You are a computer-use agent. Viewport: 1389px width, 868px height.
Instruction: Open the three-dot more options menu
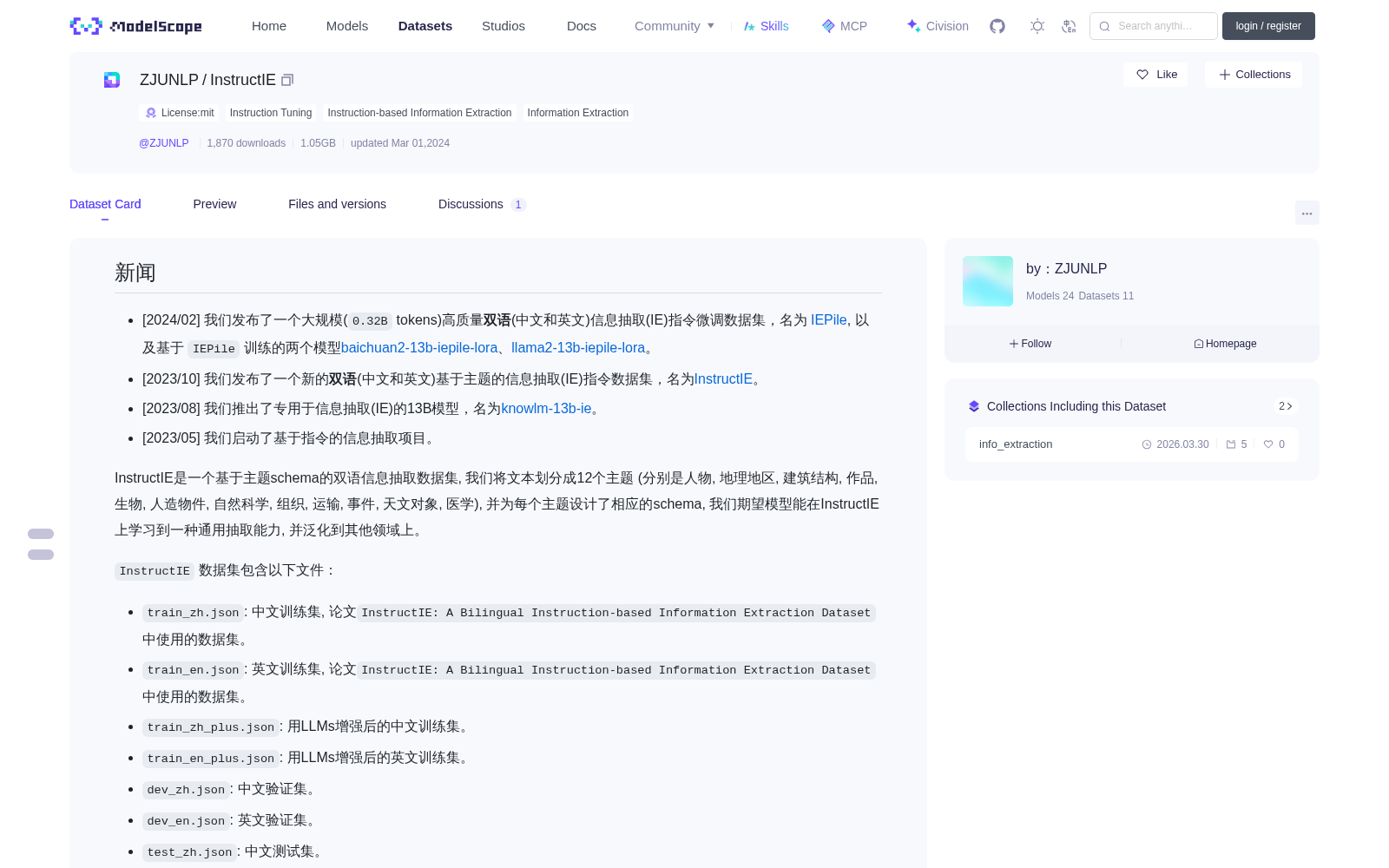click(1307, 213)
